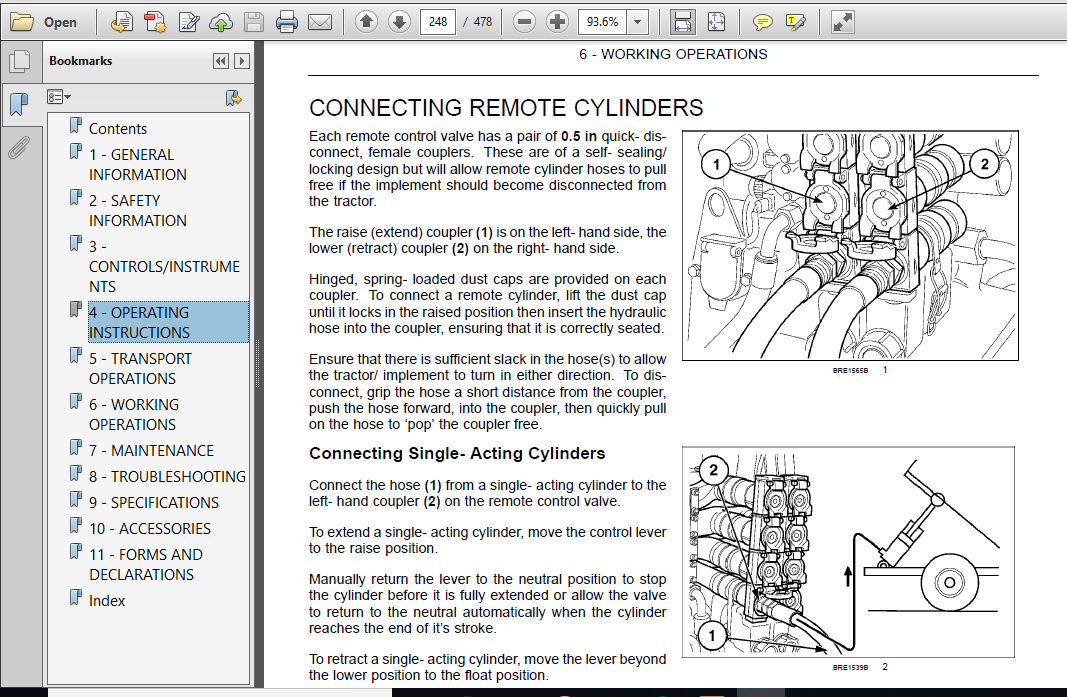Open bookmark 10 - ACCESSORIES

(150, 528)
